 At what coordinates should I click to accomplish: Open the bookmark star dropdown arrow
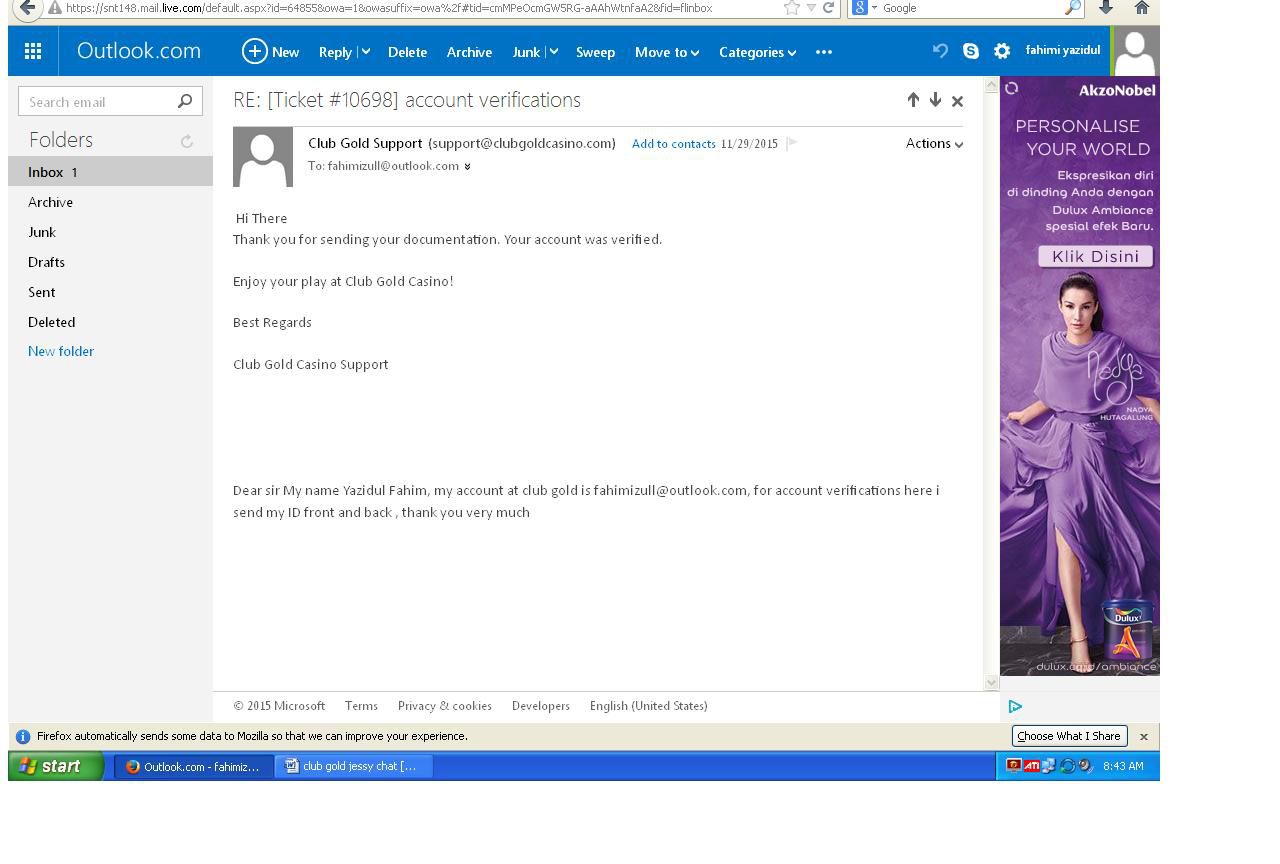(x=810, y=8)
